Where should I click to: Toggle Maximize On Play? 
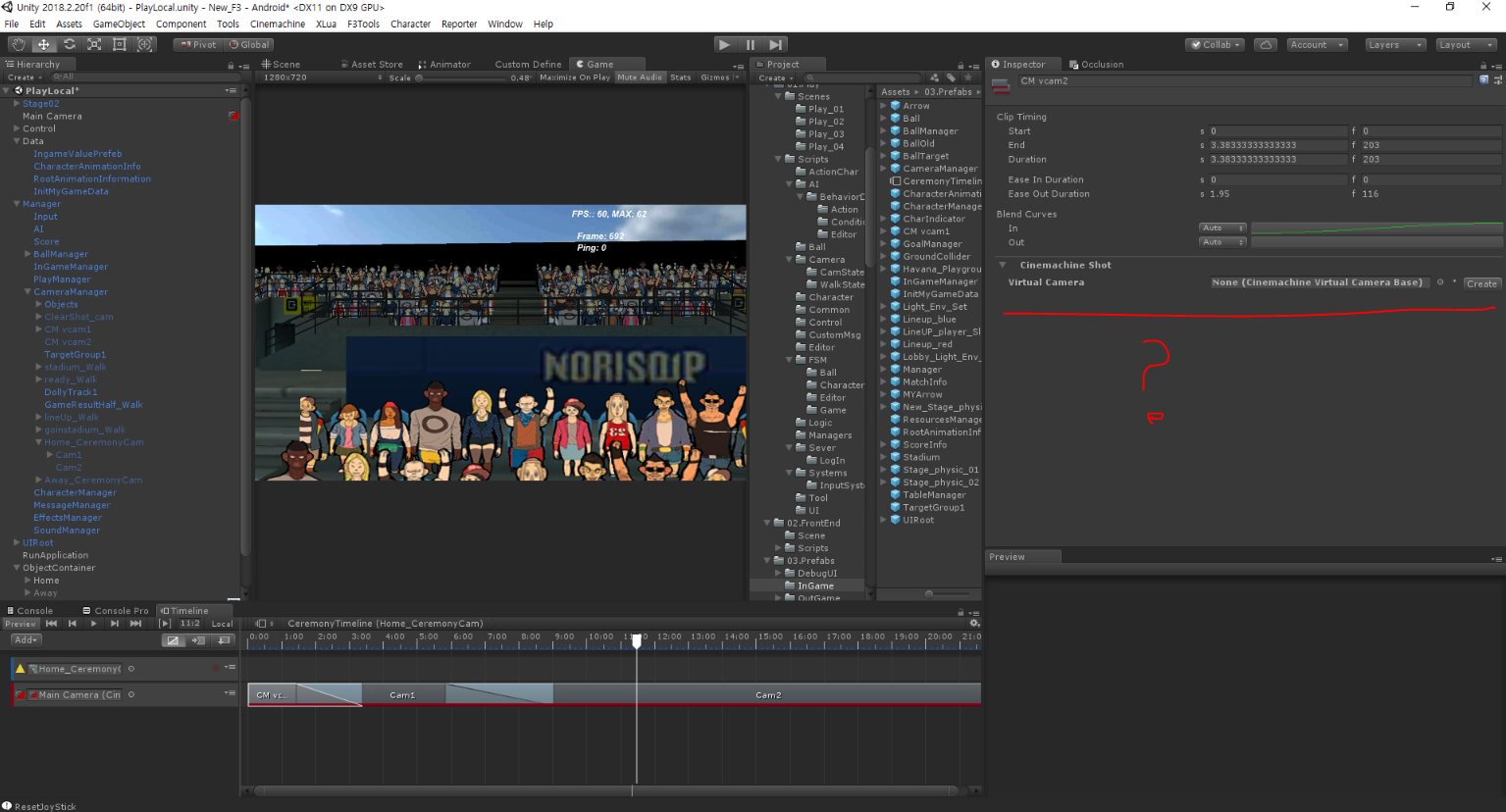click(x=575, y=77)
